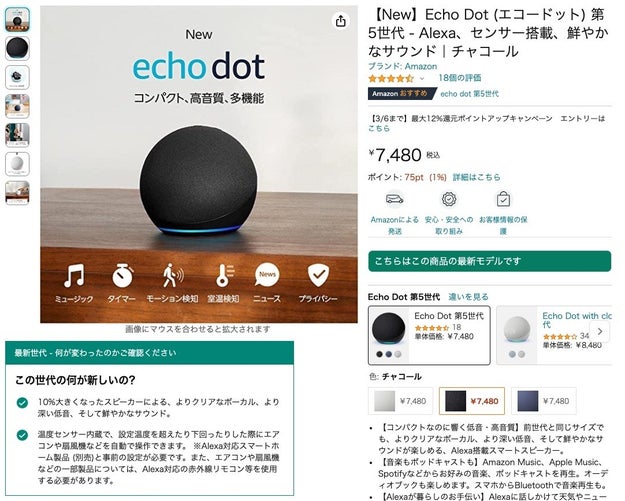This screenshot has height=501, width=625.
Task: Show next model with carousel right chevron
Action: (x=599, y=331)
